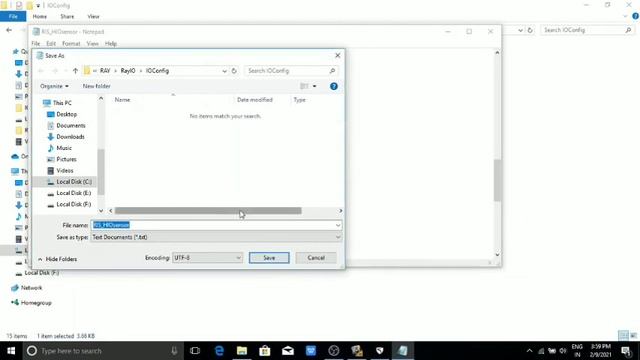Click the File Explorer address bar refresh icon

(530, 30)
